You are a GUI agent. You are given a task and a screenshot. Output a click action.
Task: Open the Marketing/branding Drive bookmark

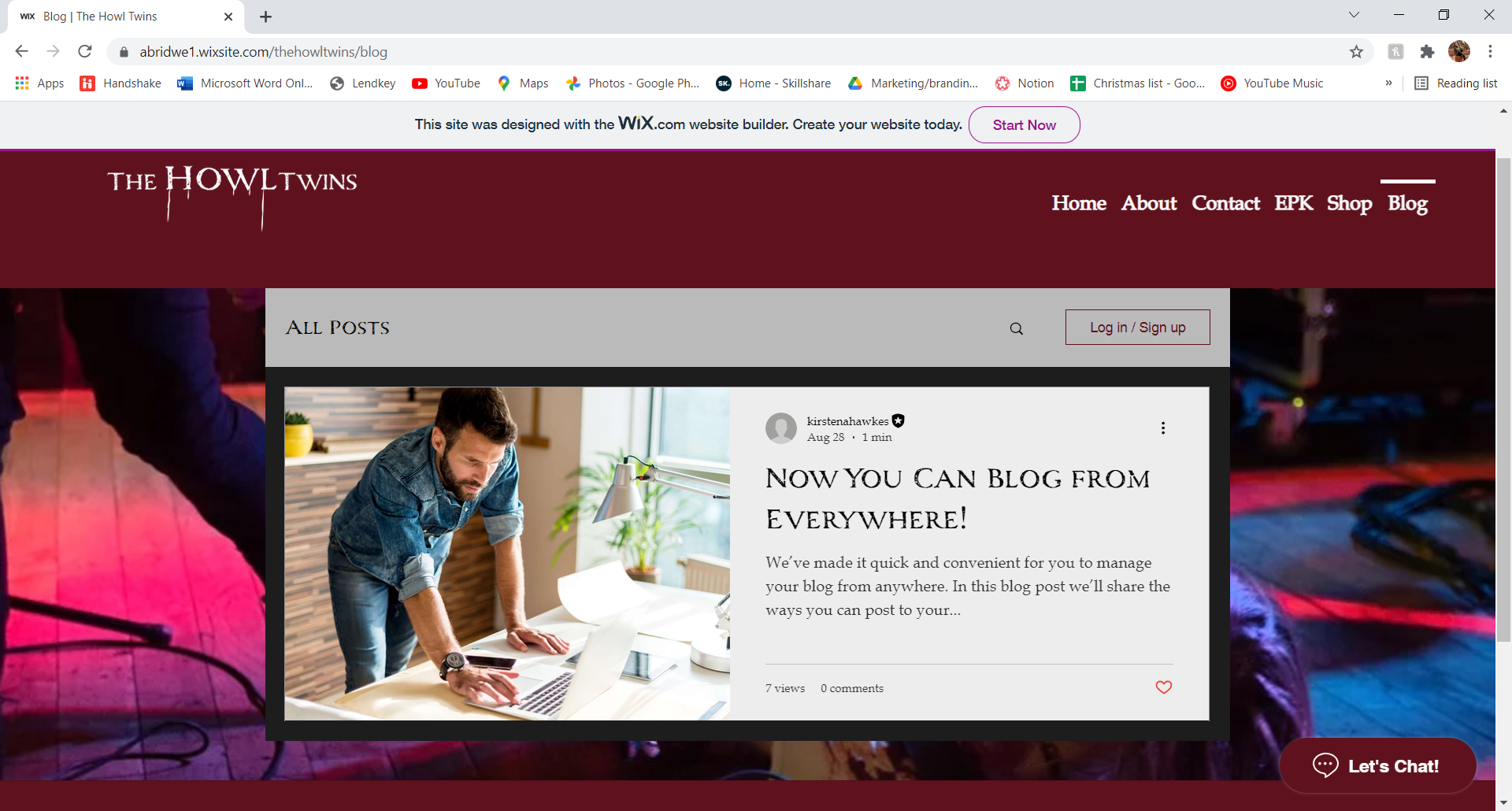point(913,83)
